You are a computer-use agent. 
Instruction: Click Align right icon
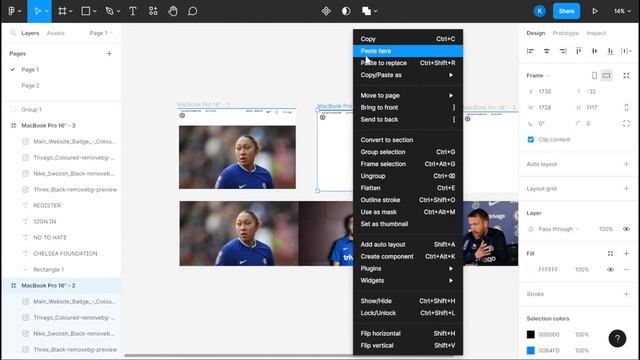(x=562, y=51)
